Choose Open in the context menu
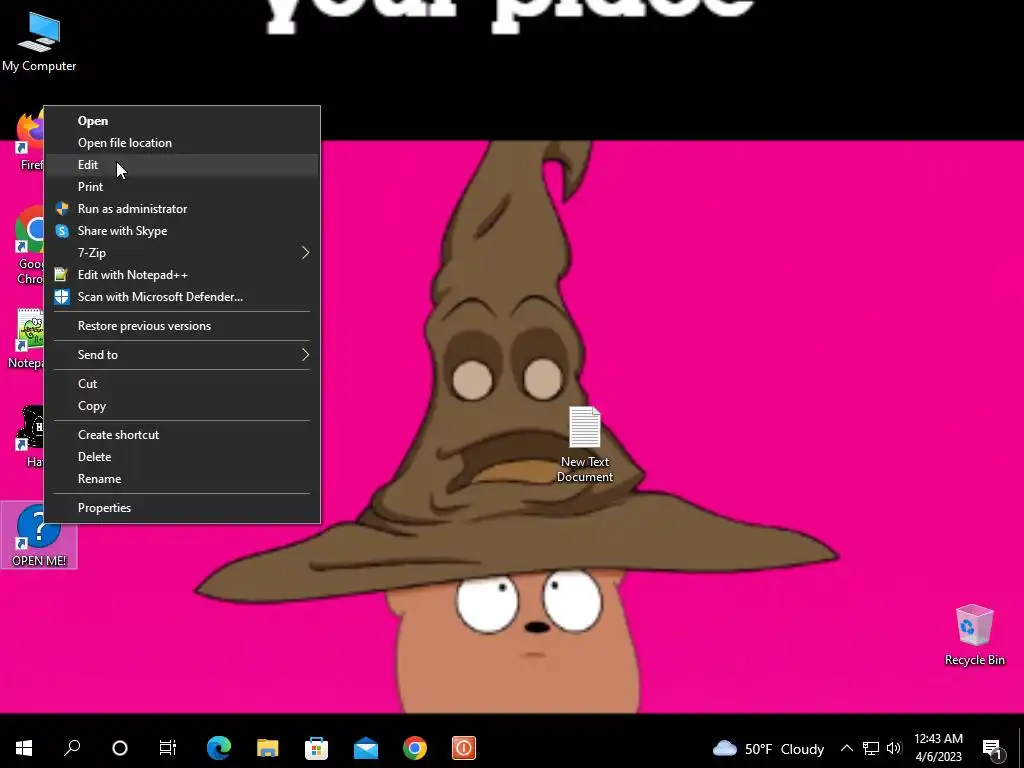1024x768 pixels. pos(182,121)
